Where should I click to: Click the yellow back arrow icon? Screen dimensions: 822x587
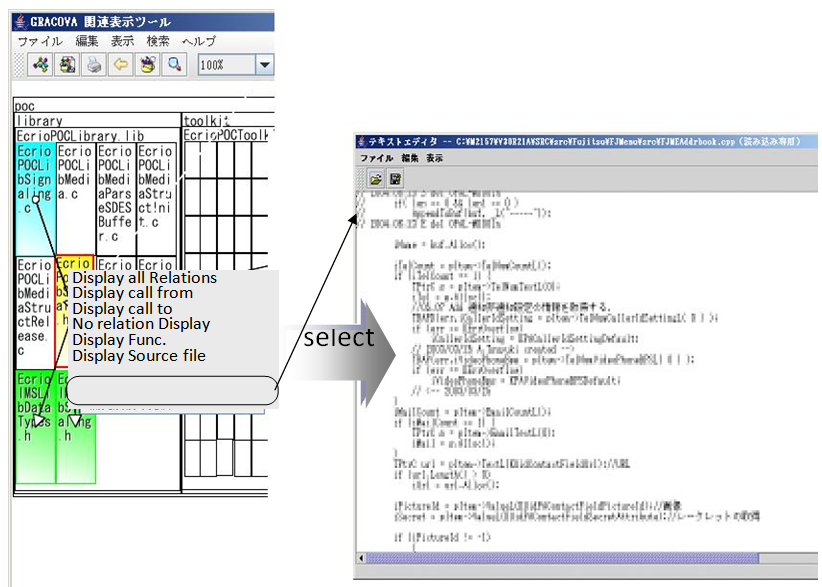coord(120,65)
